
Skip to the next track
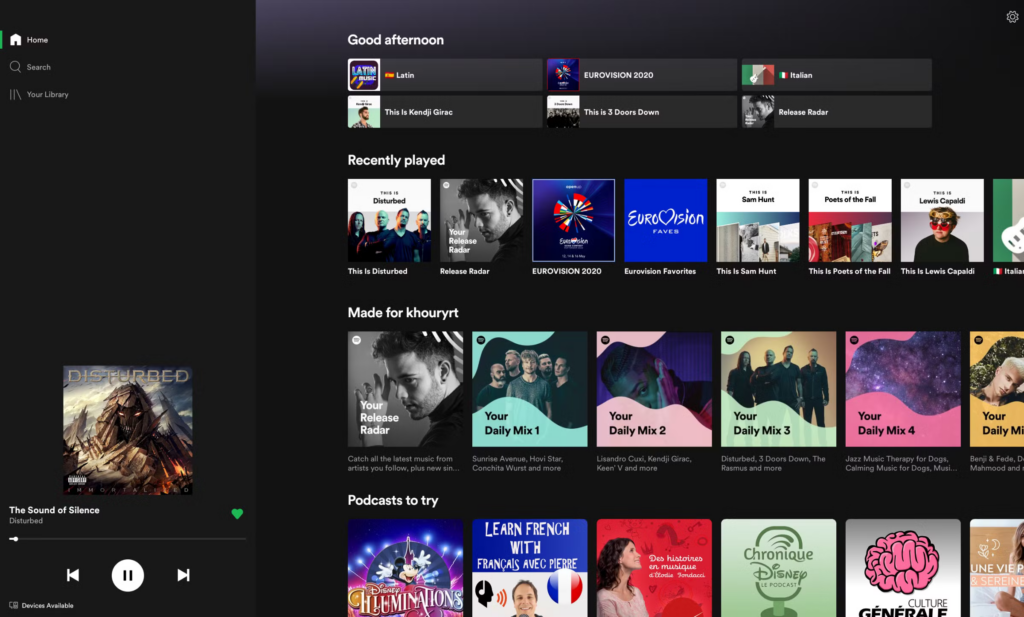(184, 575)
